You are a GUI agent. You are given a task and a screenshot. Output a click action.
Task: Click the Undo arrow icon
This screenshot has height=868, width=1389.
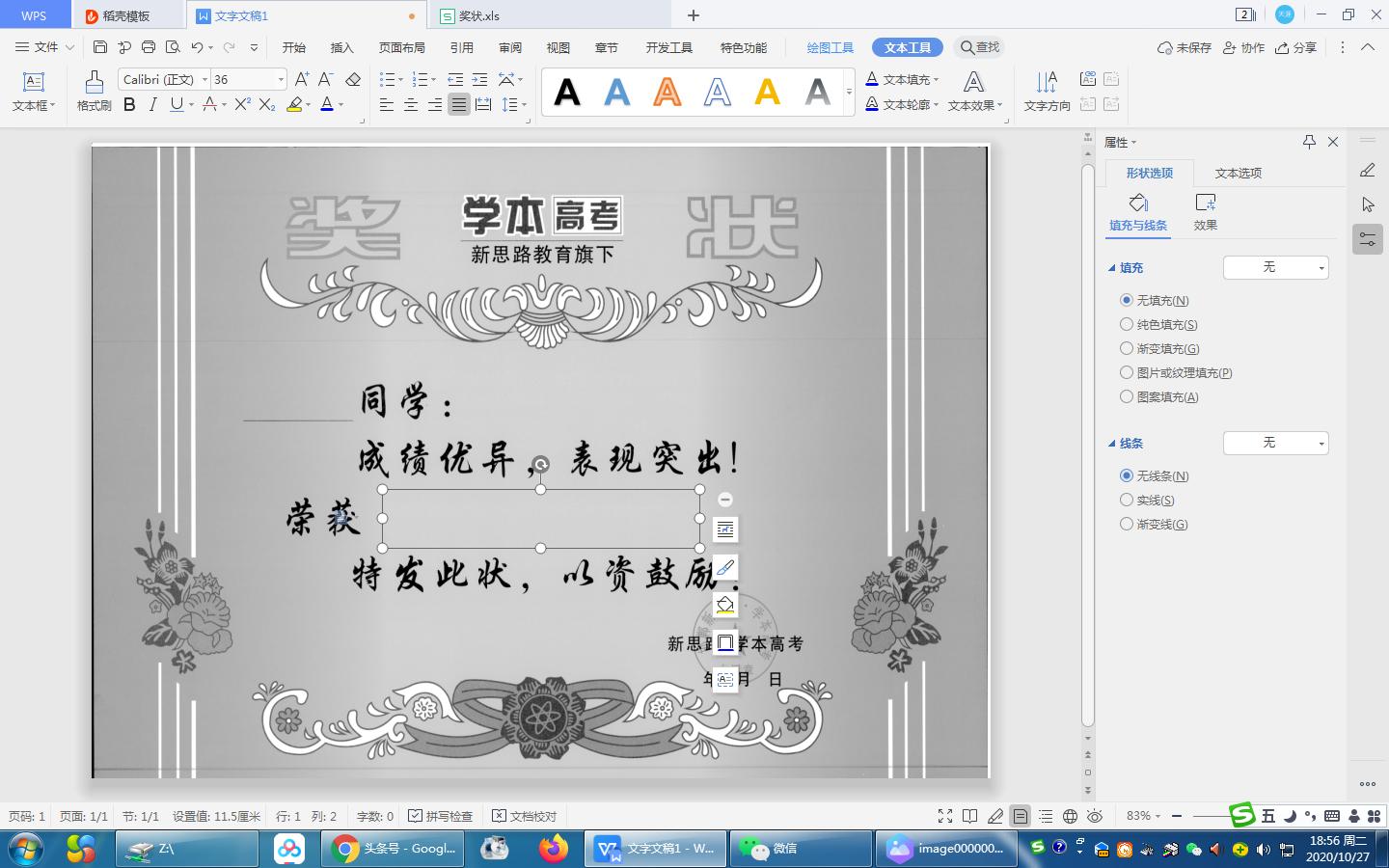point(197,47)
